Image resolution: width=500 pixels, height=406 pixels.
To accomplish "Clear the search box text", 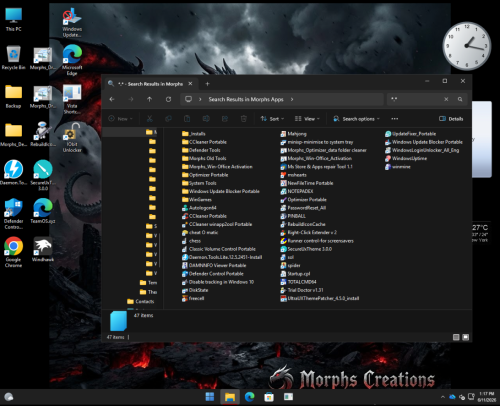I will (x=446, y=99).
